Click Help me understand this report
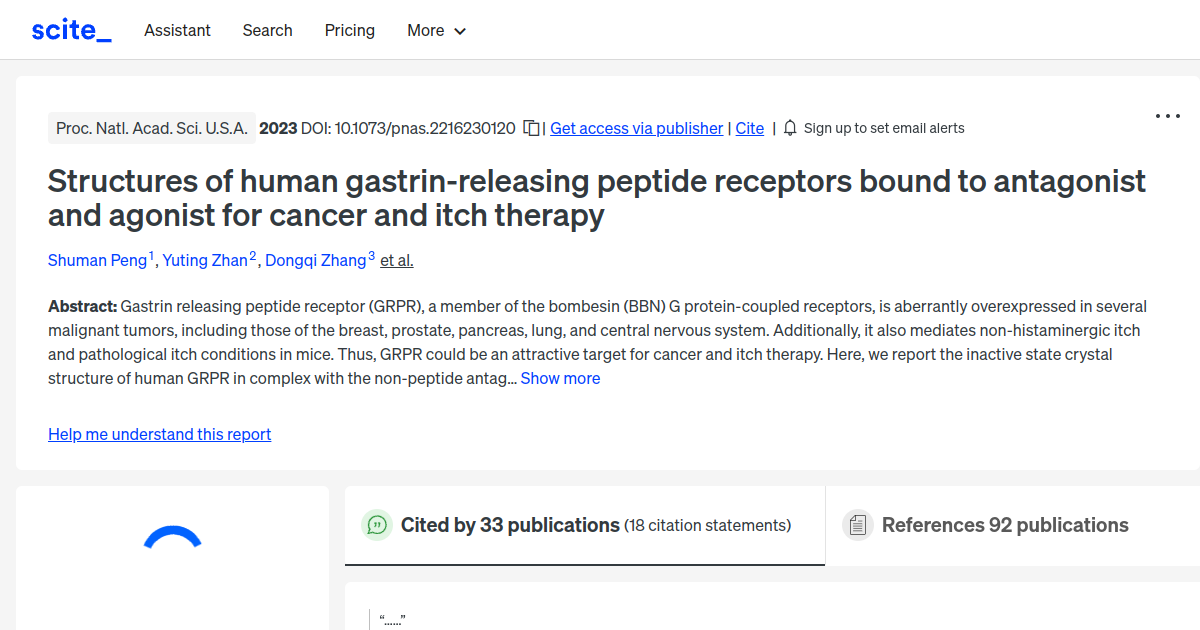Screen dimensions: 1200x630 click(159, 434)
